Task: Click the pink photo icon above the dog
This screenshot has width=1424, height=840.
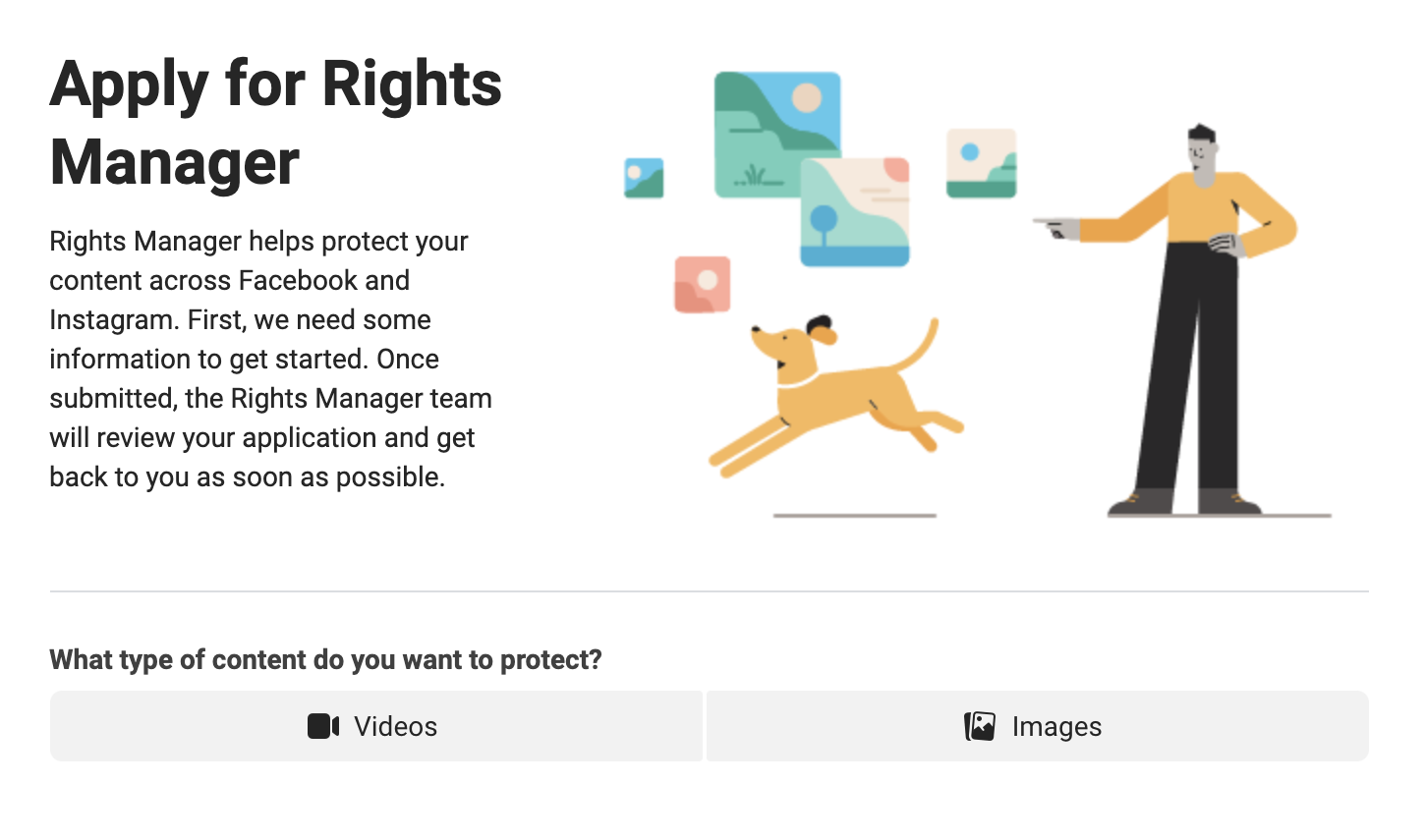Action: click(702, 284)
